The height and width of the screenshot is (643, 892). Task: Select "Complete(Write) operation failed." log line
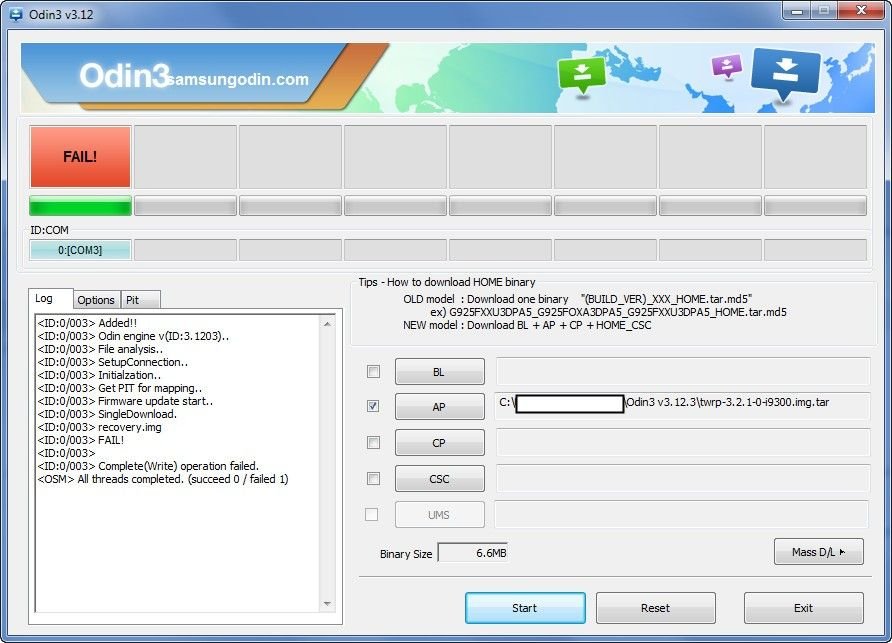[148, 466]
